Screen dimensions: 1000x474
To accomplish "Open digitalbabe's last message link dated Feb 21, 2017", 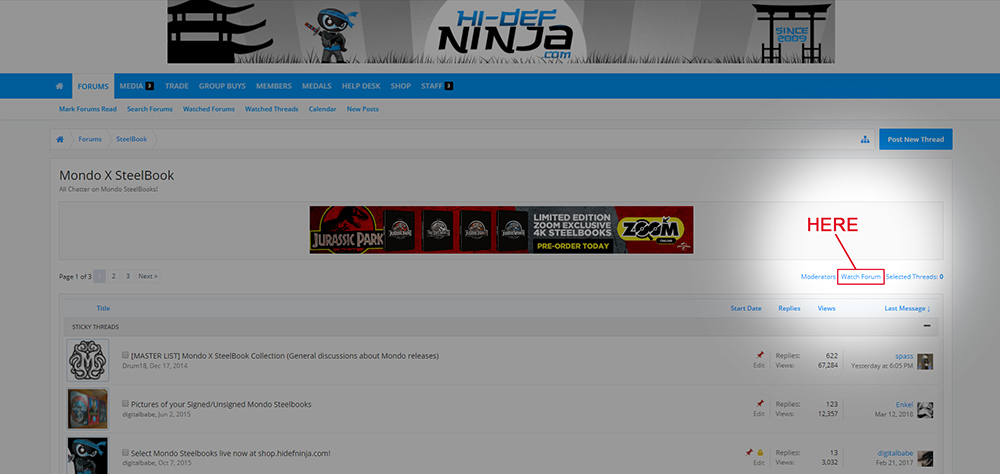I will pyautogui.click(x=895, y=453).
